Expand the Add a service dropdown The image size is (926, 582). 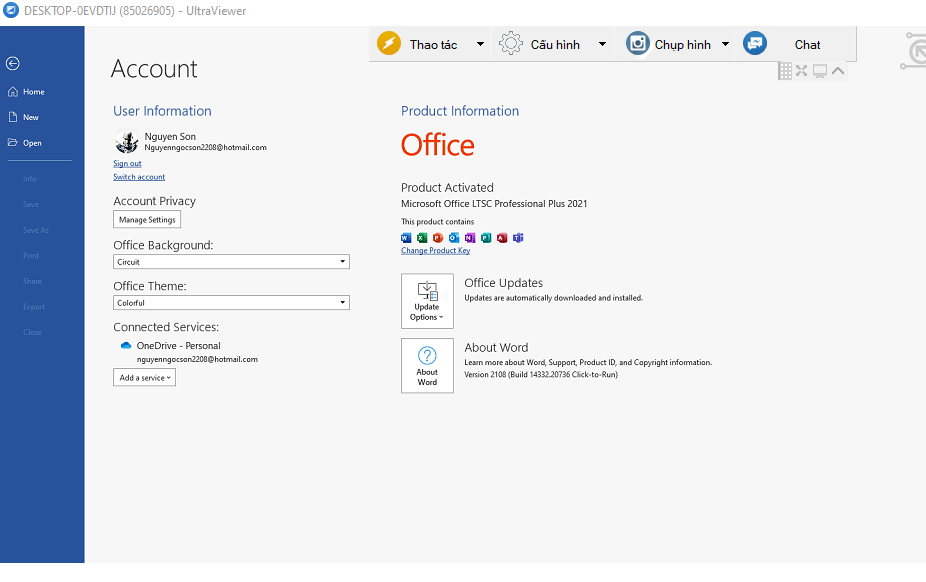tap(144, 377)
